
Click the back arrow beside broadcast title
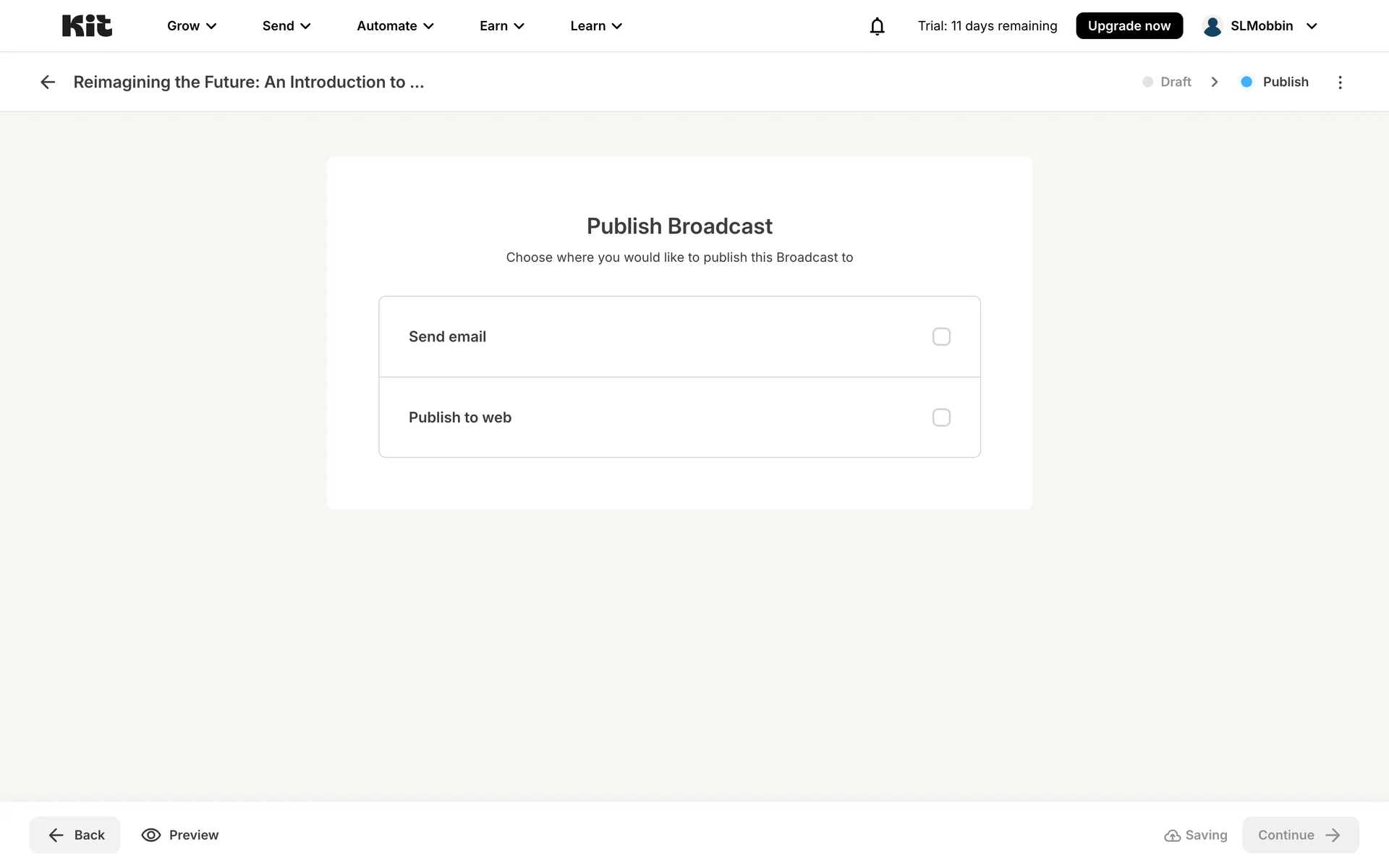pos(48,82)
